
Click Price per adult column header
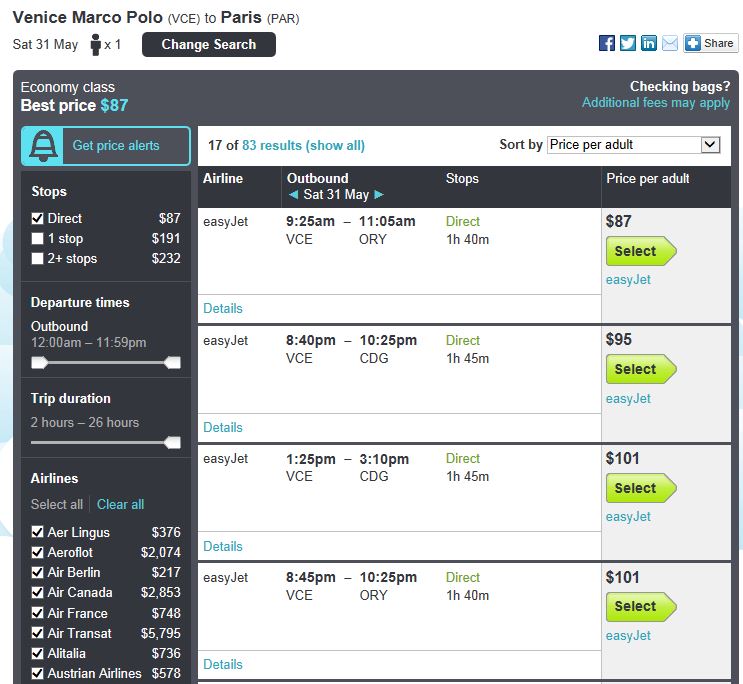[648, 179]
